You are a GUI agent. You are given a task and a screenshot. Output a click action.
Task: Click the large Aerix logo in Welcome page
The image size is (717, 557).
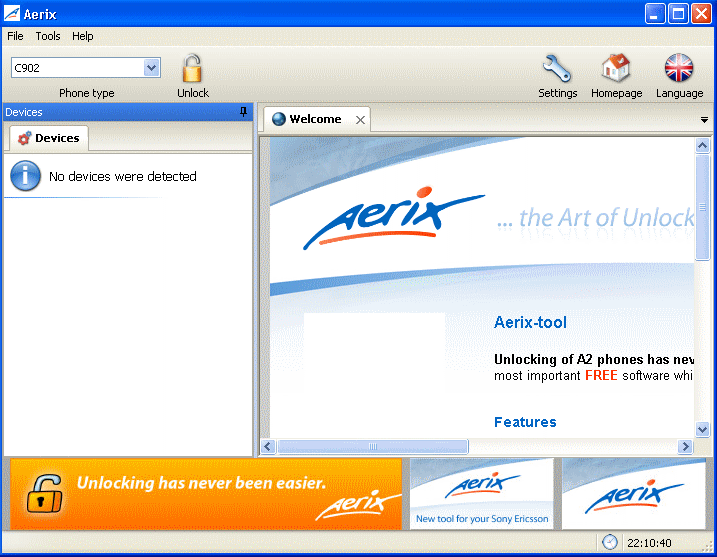click(x=393, y=217)
